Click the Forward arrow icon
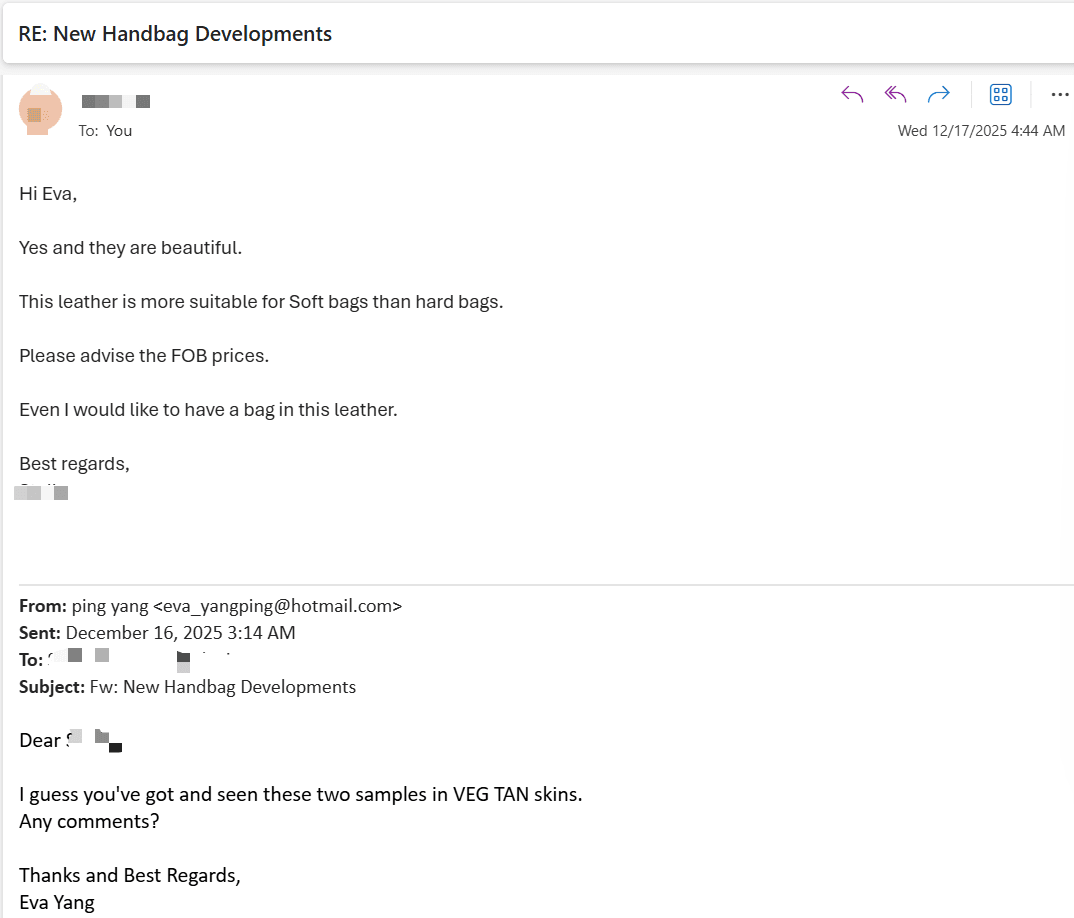Image resolution: width=1074 pixels, height=918 pixels. pyautogui.click(x=938, y=95)
